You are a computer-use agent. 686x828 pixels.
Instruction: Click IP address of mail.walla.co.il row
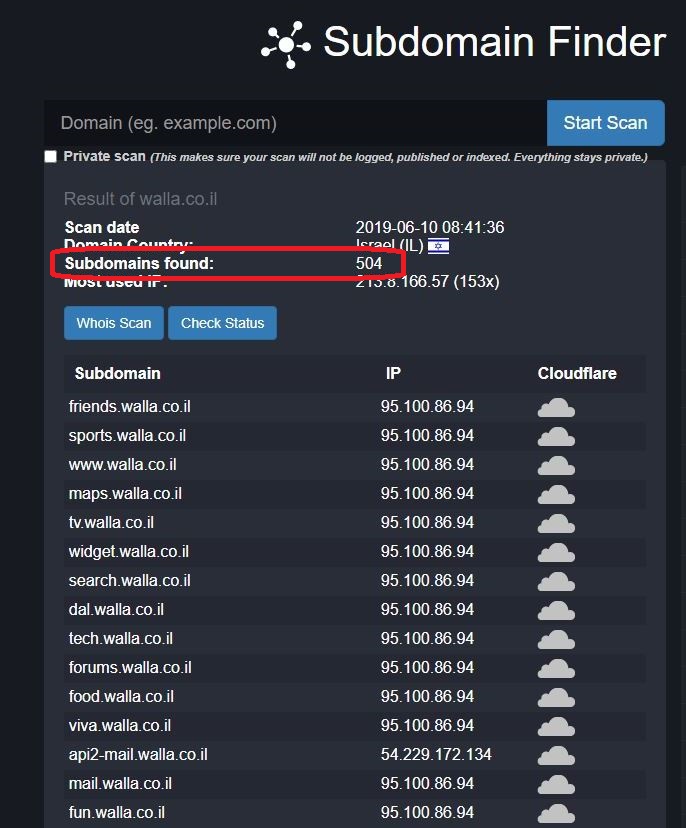coord(427,784)
